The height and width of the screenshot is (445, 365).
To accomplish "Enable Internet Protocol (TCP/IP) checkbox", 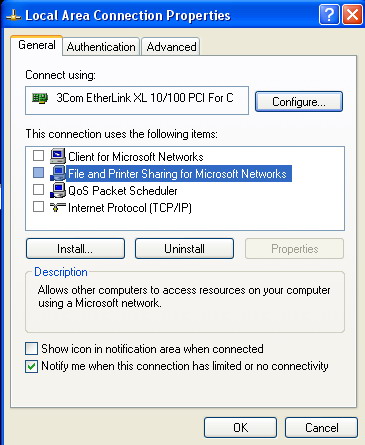I will pyautogui.click(x=38, y=207).
